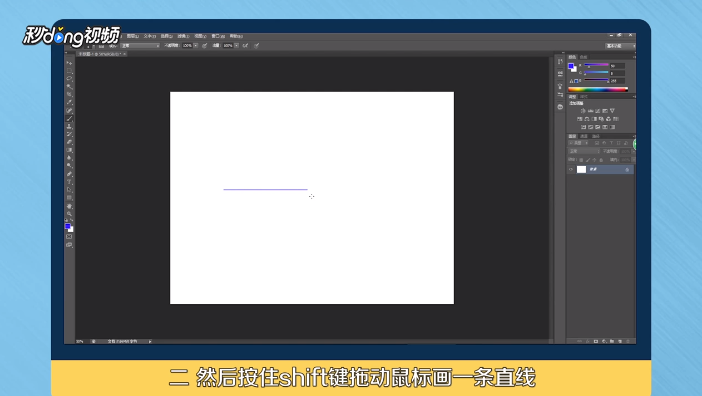This screenshot has width=702, height=396.
Task: Switch to the Paths (路径) tab
Action: pyautogui.click(x=595, y=136)
